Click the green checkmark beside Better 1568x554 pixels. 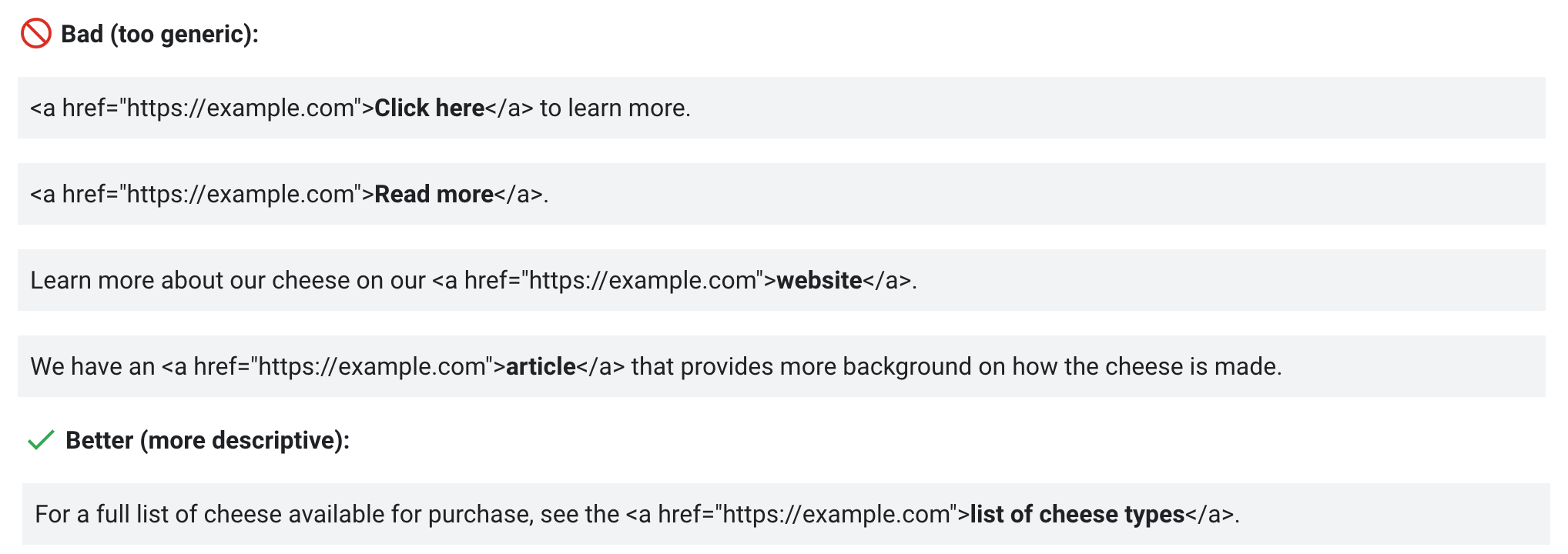pos(41,440)
